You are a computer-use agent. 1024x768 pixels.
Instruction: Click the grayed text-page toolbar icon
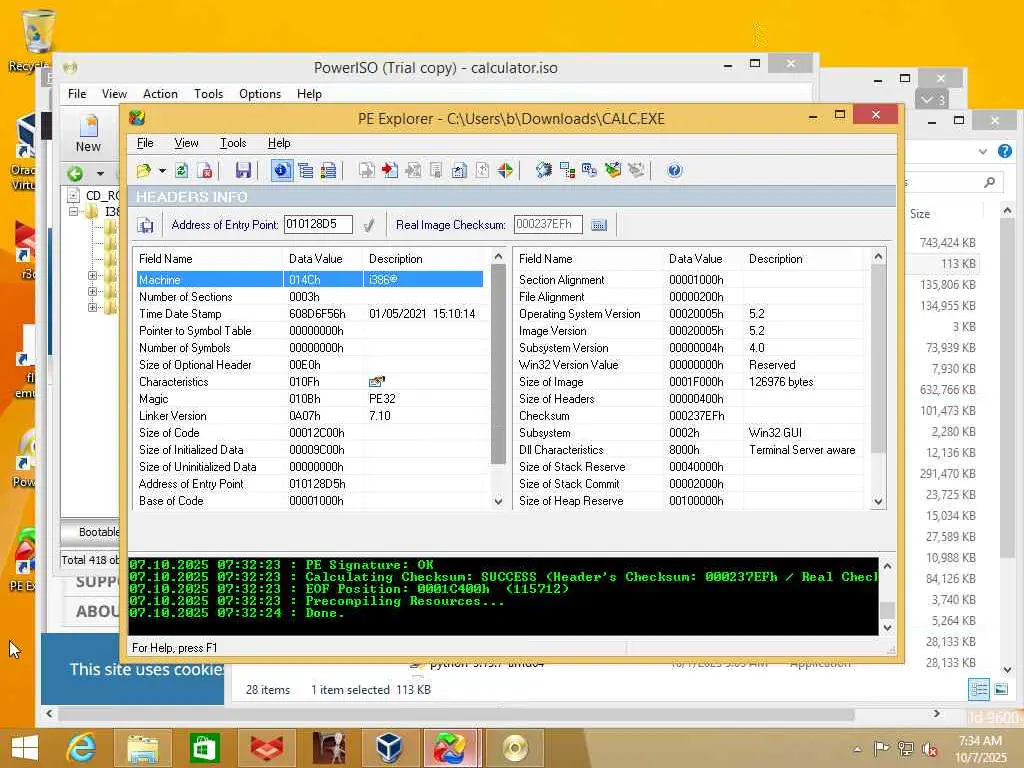coord(436,171)
